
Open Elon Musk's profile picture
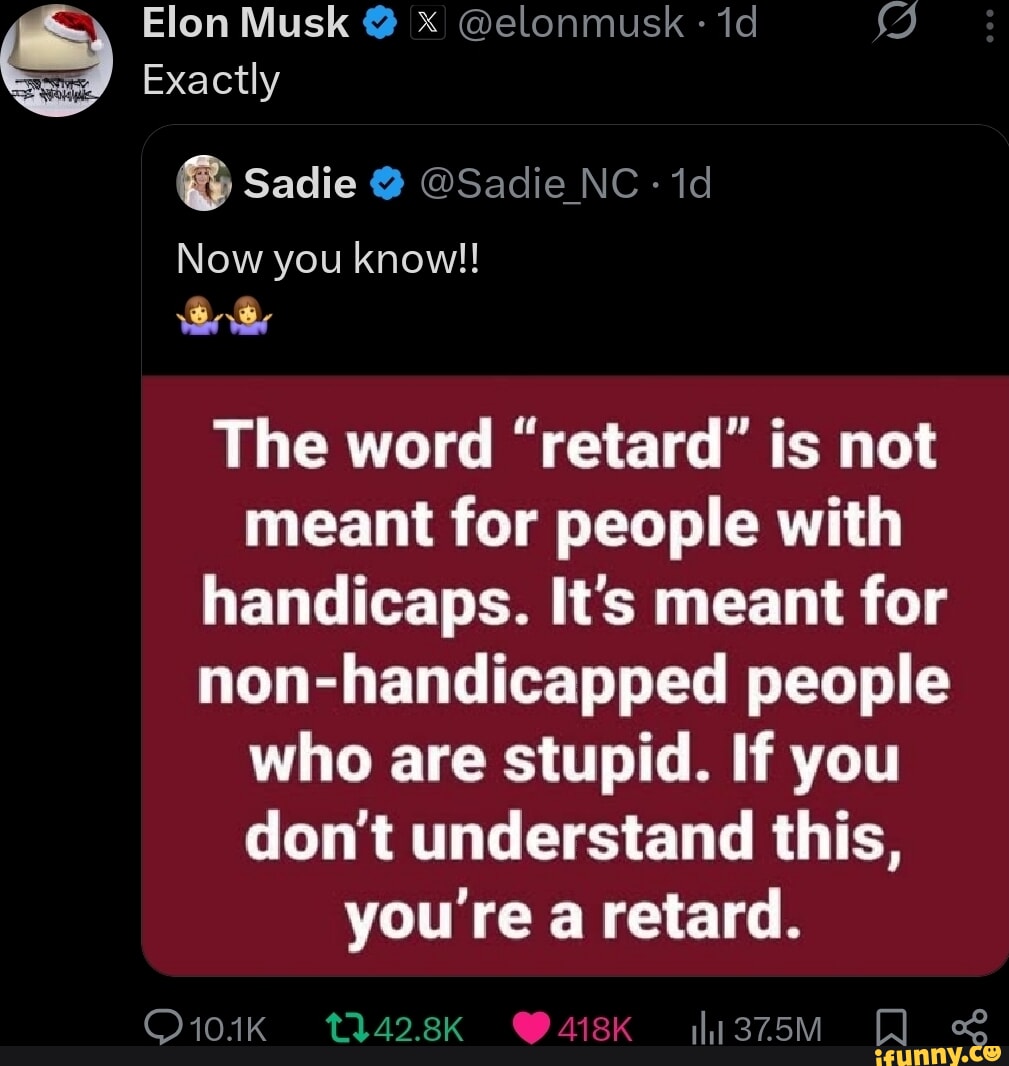coord(54,58)
